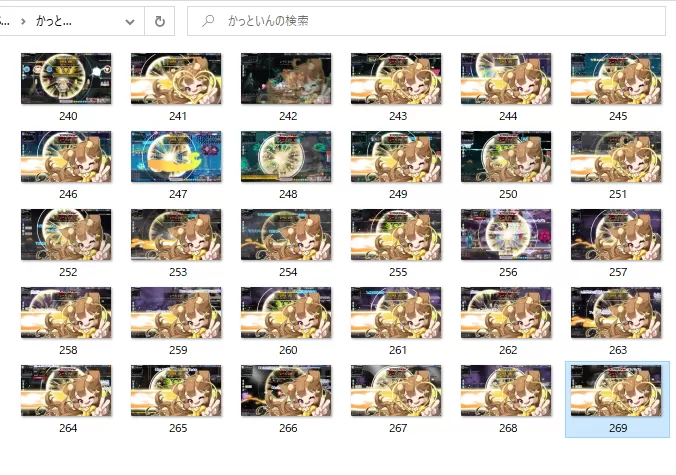676x475 pixels.
Task: Click the file name 240
Action: coord(68,116)
